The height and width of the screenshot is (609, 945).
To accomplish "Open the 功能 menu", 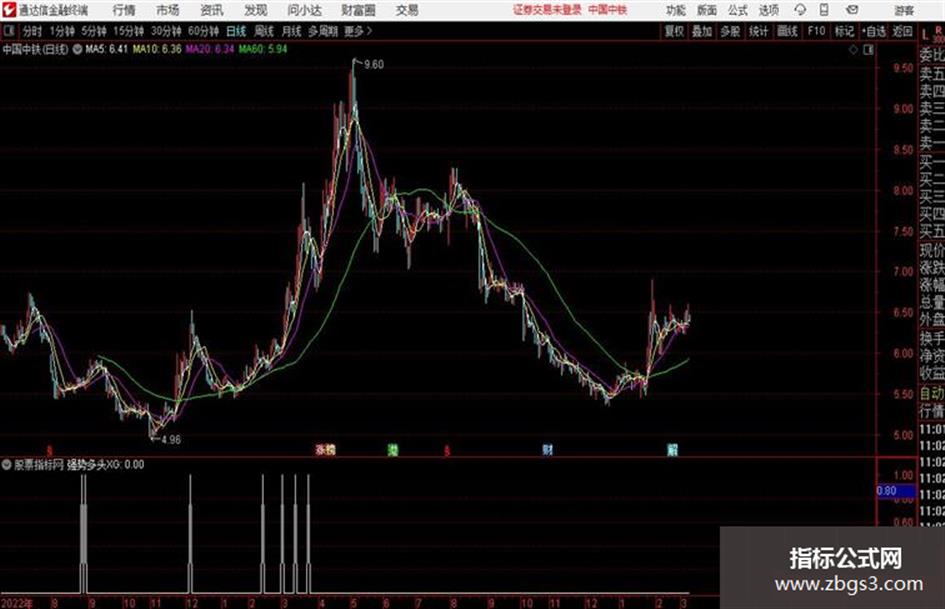I will click(x=676, y=10).
